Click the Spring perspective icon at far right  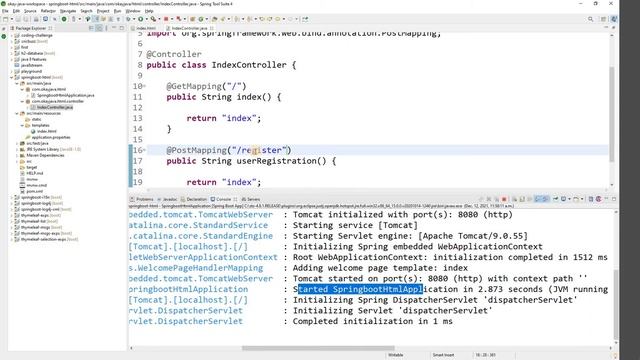[x=614, y=19]
